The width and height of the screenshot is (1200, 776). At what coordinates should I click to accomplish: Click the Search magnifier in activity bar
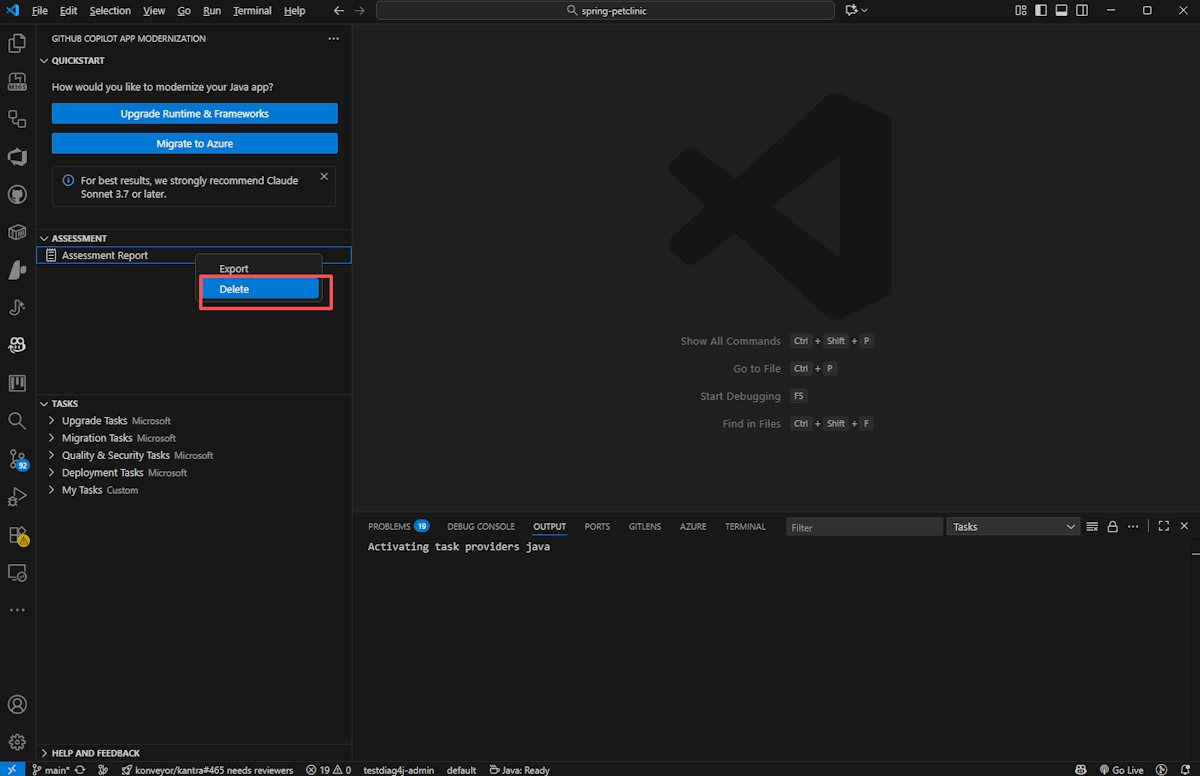click(x=17, y=421)
